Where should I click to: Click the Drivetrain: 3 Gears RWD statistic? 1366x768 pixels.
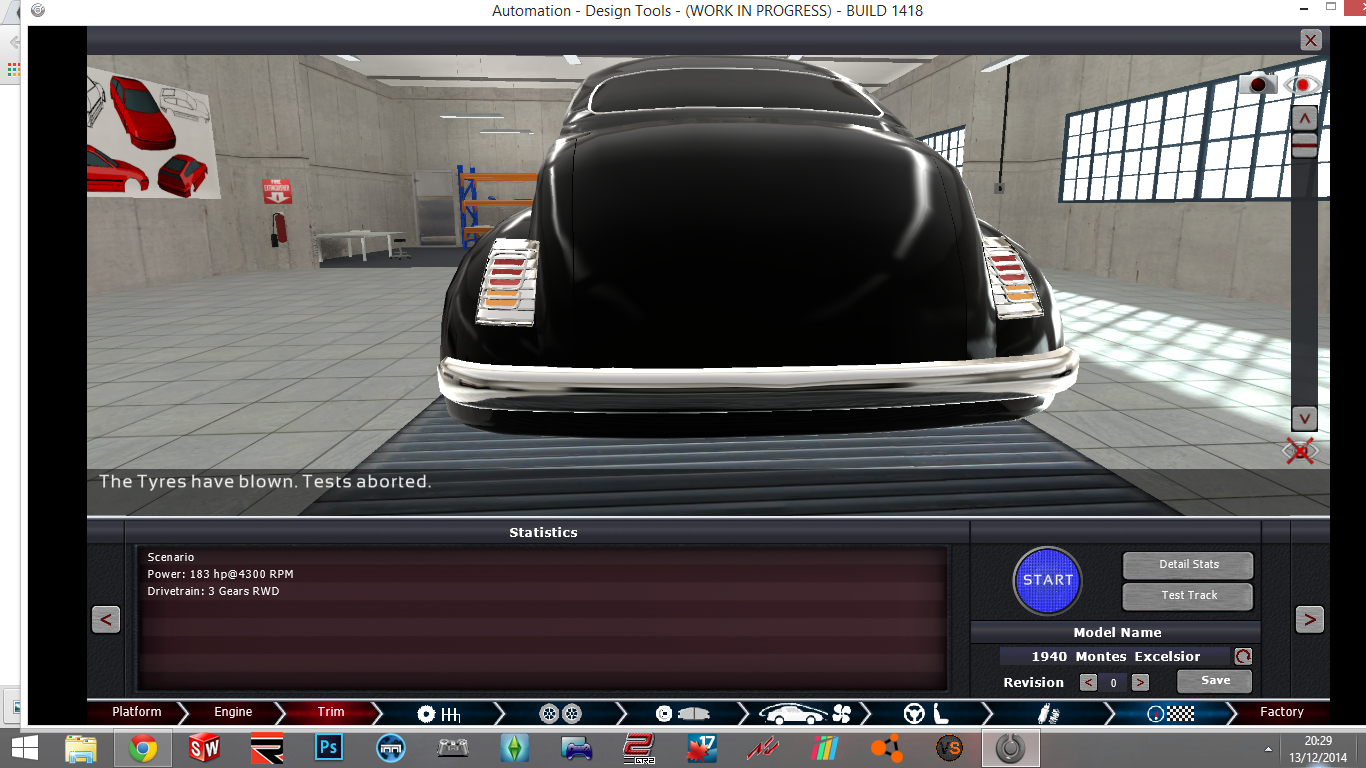213,591
